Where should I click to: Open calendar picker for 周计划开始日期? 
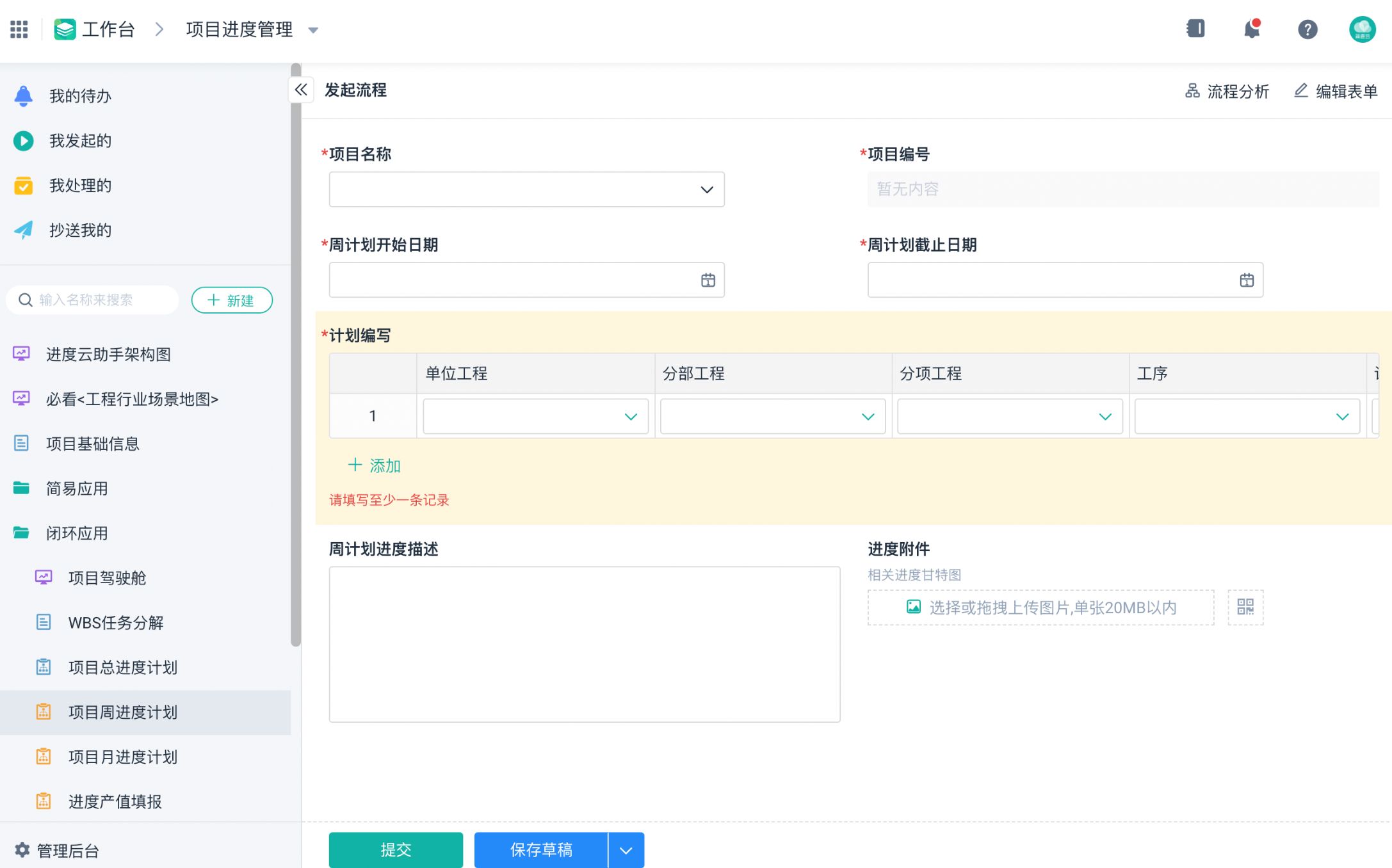(x=708, y=280)
